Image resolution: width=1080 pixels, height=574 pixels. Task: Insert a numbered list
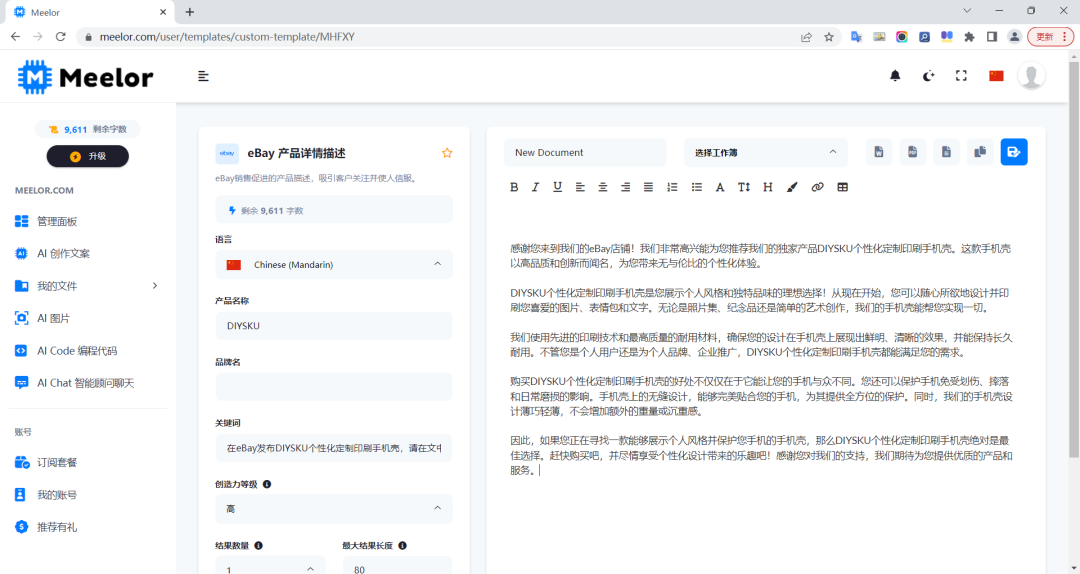tap(672, 187)
